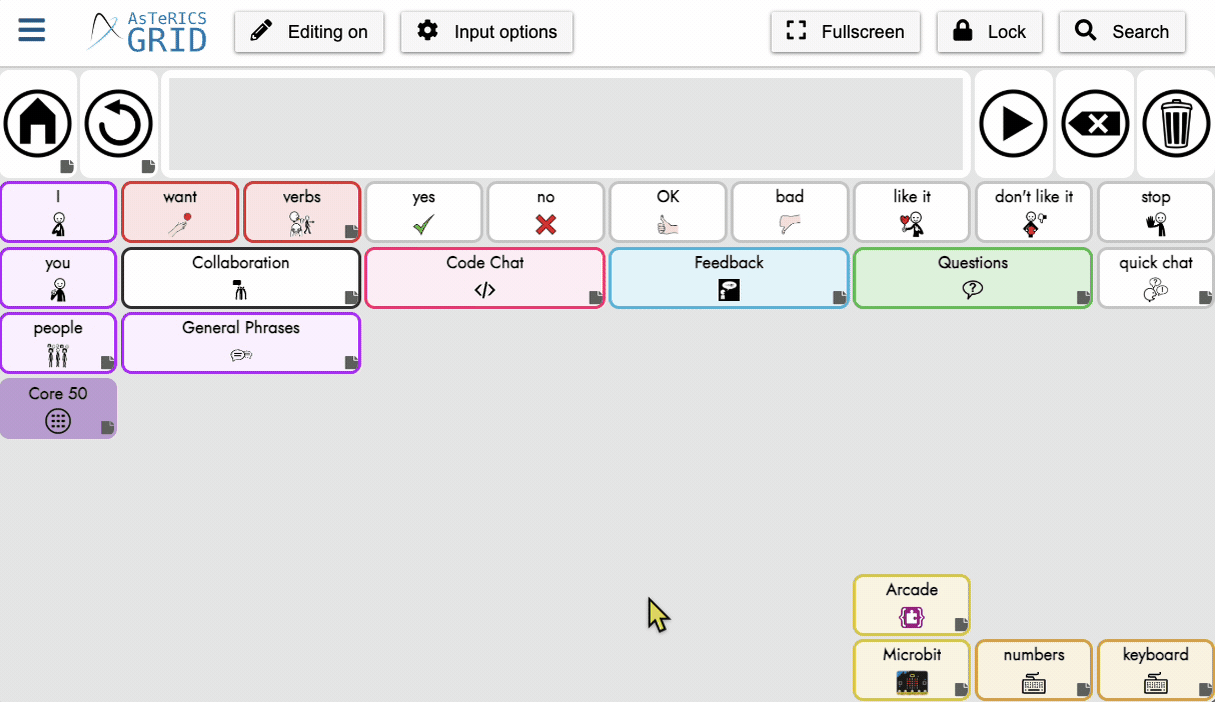Viewport: 1215px width, 702px height.
Task: Open the Search button
Action: [1122, 32]
